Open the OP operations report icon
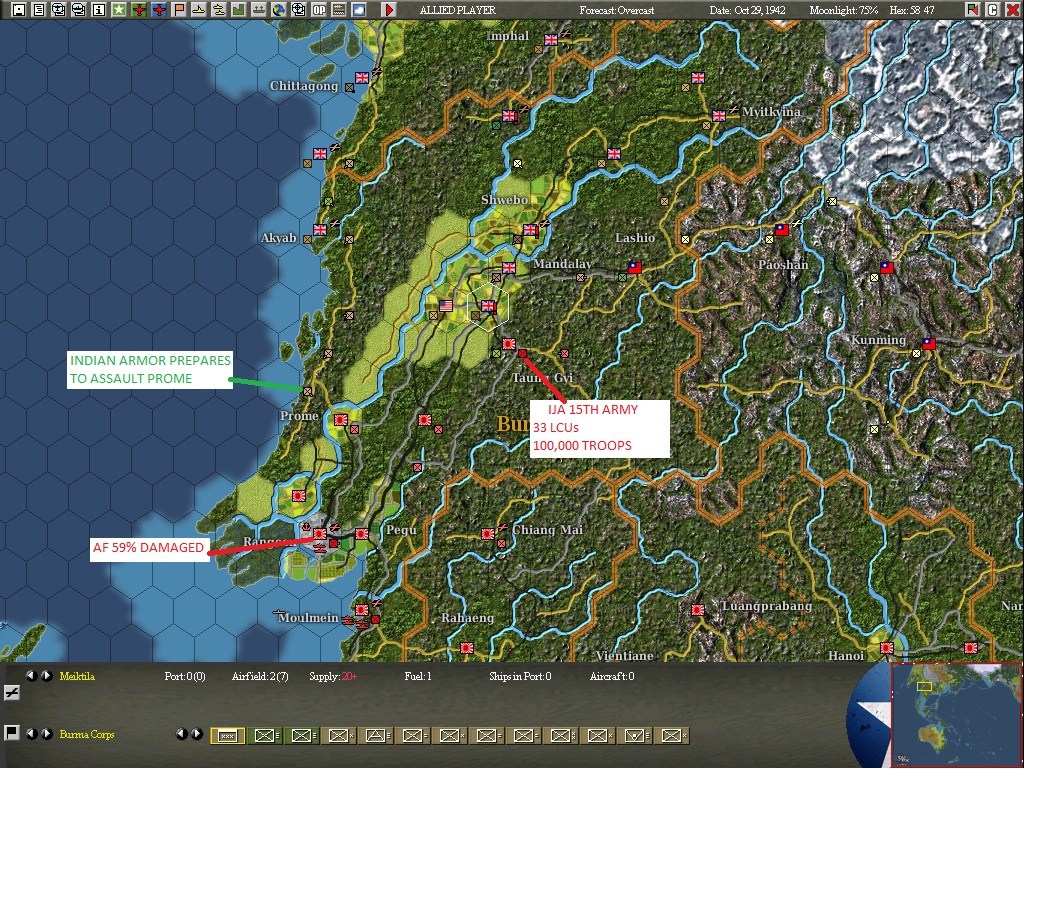Screen dimensions: 1061x898 [319, 9]
